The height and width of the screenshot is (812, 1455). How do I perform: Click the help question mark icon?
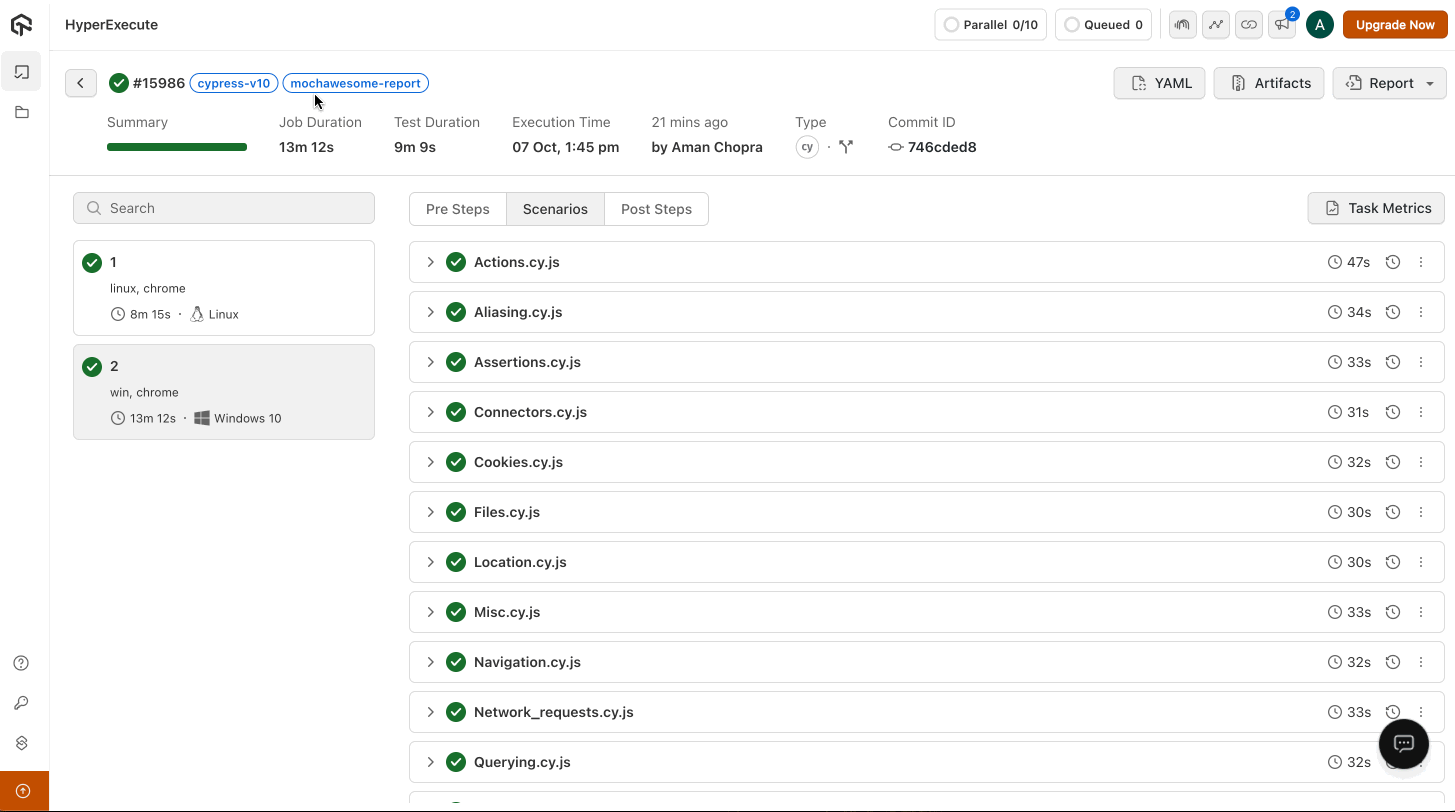pos(21,663)
